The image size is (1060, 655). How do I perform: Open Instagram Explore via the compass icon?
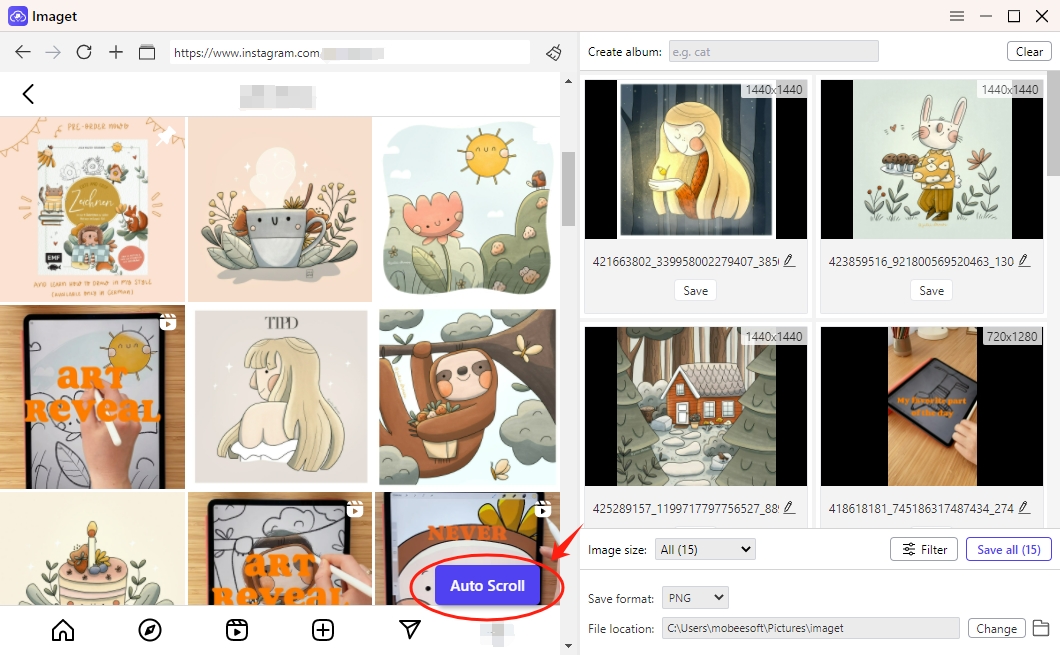pyautogui.click(x=149, y=631)
